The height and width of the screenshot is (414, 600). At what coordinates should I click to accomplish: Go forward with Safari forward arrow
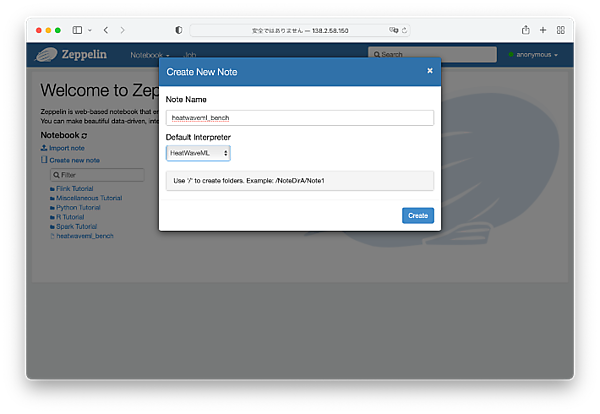[122, 30]
